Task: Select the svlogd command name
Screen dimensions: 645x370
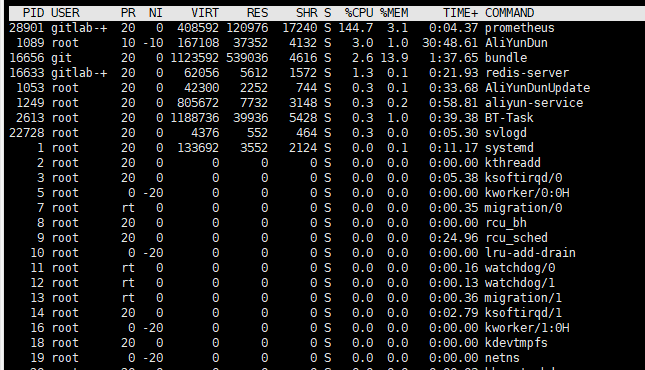Action: click(x=506, y=133)
